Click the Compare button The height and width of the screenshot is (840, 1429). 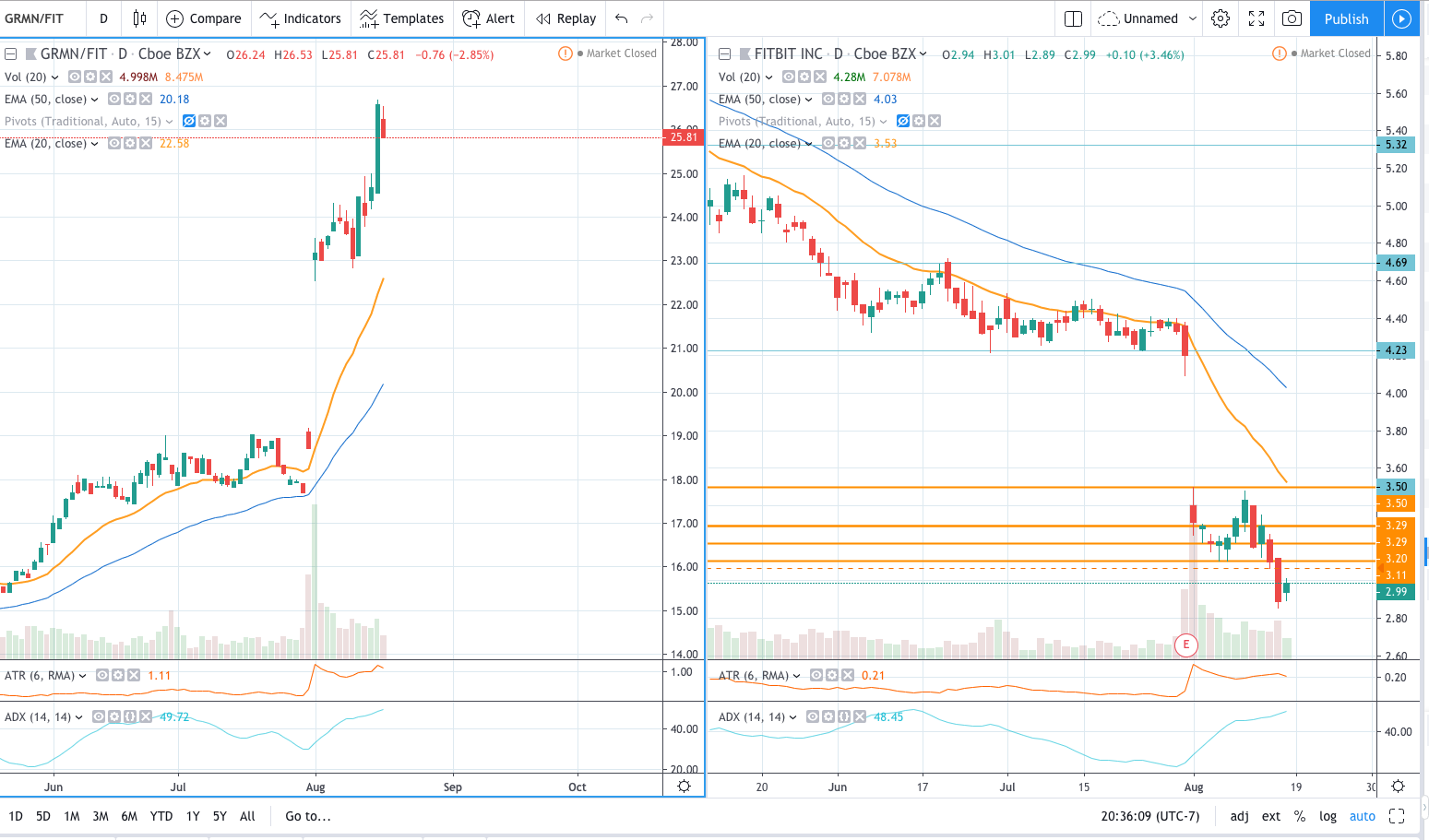pos(204,18)
